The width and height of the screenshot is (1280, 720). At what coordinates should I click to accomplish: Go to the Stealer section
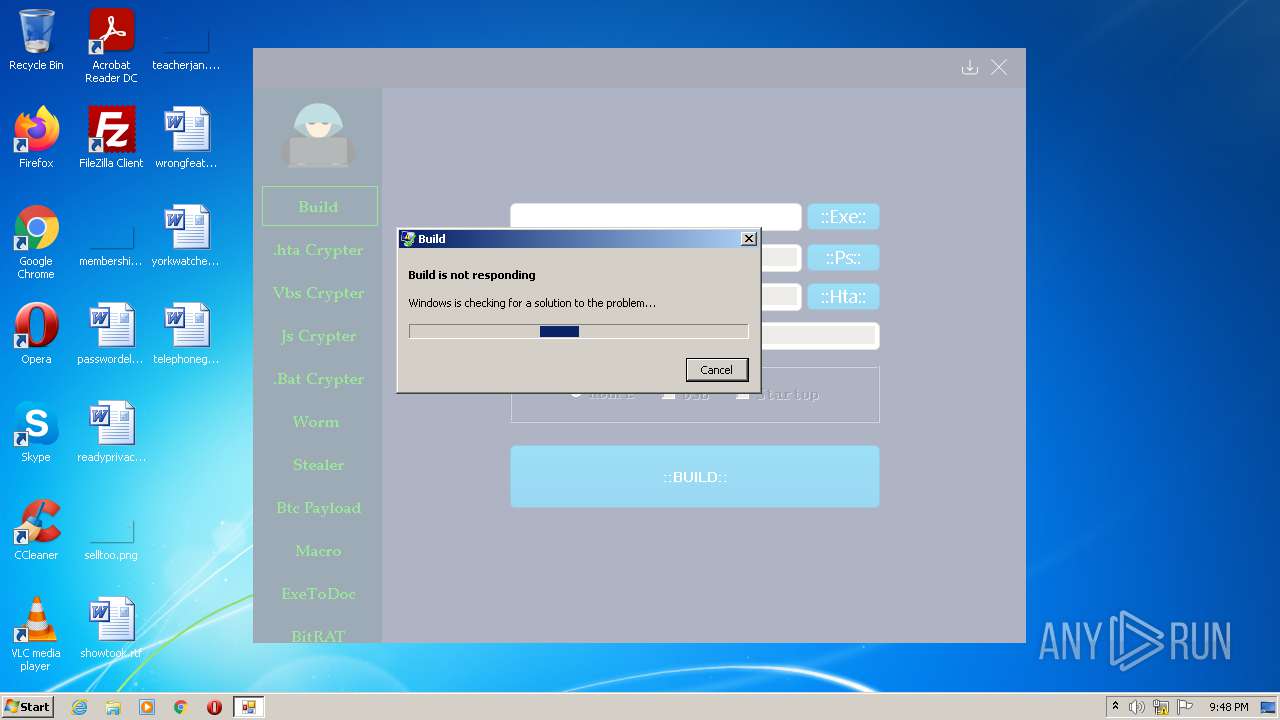(x=319, y=465)
